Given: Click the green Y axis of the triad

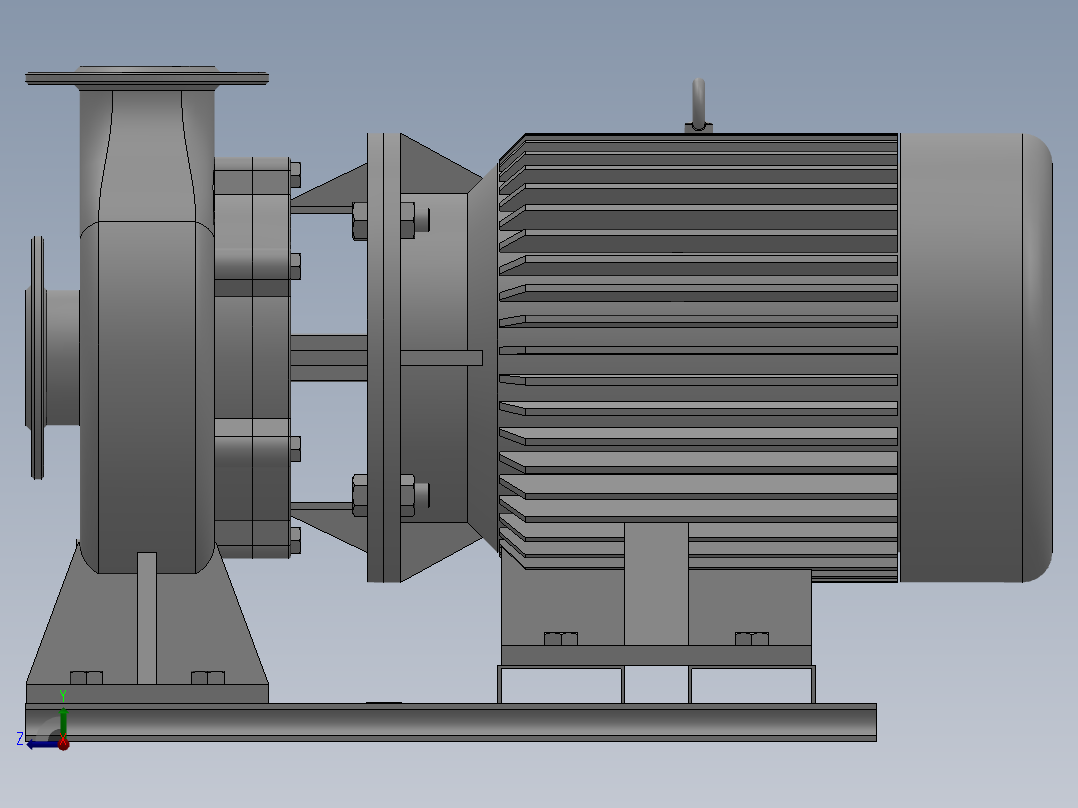Looking at the screenshot, I should coord(63,722).
